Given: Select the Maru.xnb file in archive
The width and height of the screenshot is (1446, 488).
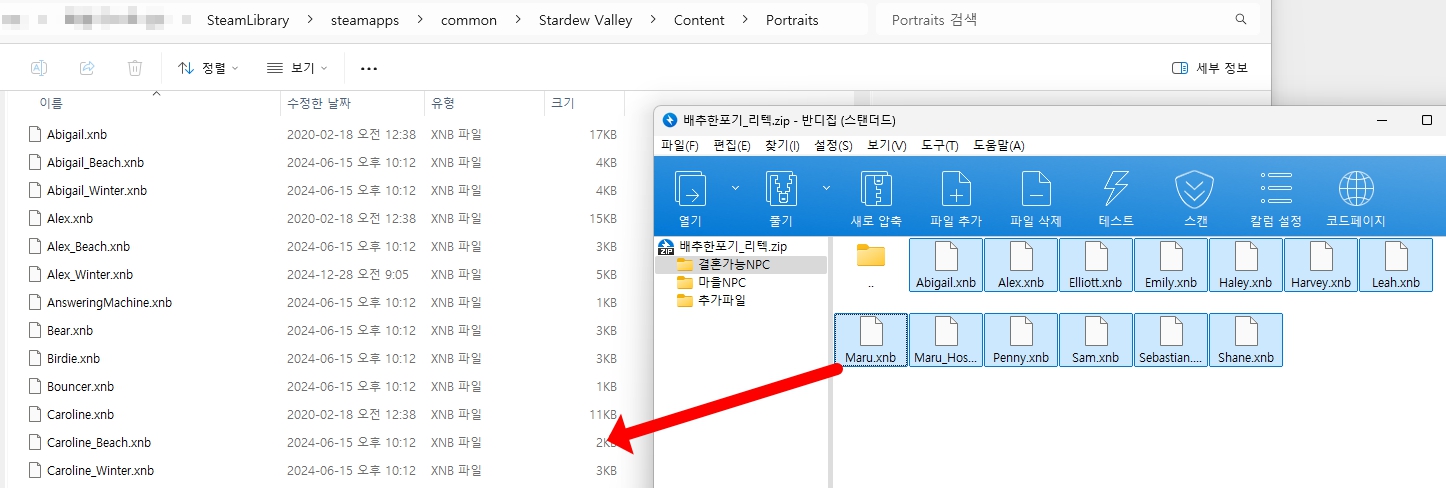Looking at the screenshot, I should tap(871, 340).
